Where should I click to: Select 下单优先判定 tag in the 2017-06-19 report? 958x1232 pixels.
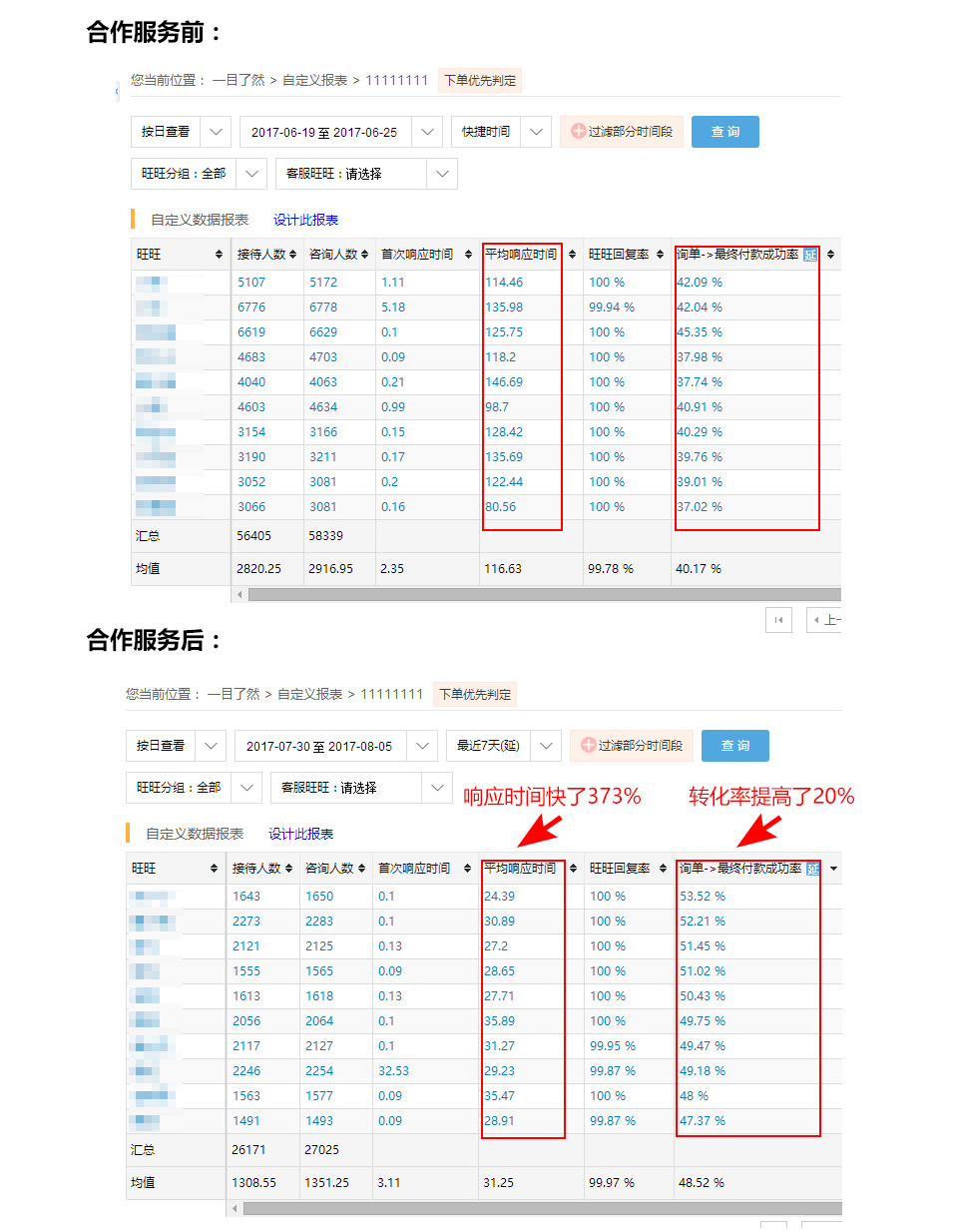pos(480,80)
